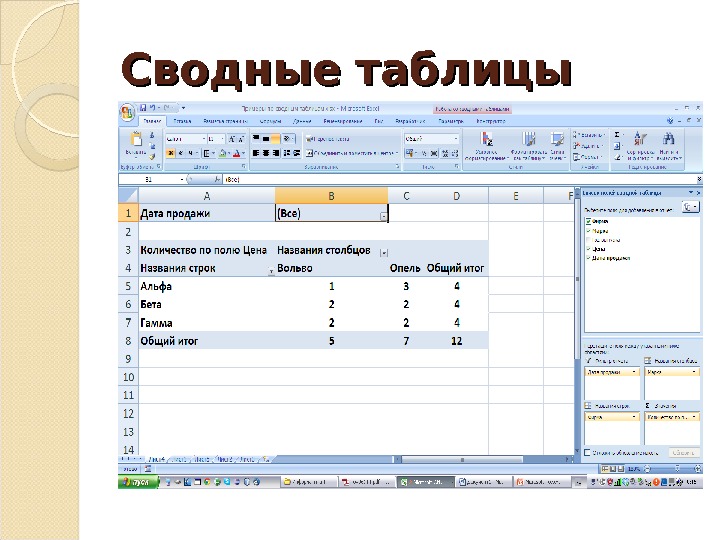Open Cell Styles gallery

click(x=557, y=146)
